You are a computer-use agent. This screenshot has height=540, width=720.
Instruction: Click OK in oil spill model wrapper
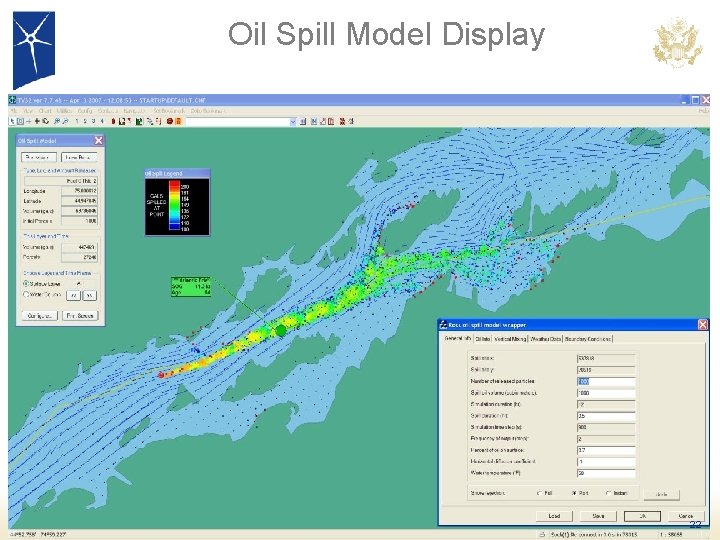click(x=642, y=516)
